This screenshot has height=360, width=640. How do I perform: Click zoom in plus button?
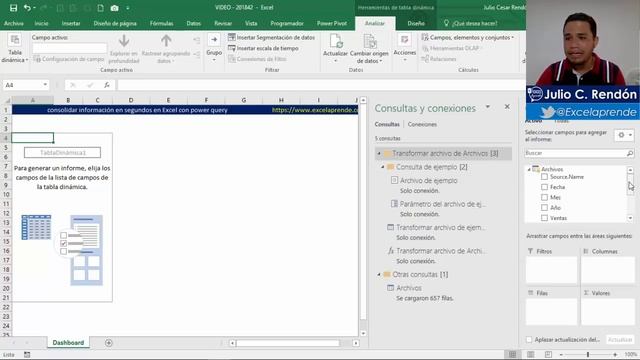click(615, 355)
